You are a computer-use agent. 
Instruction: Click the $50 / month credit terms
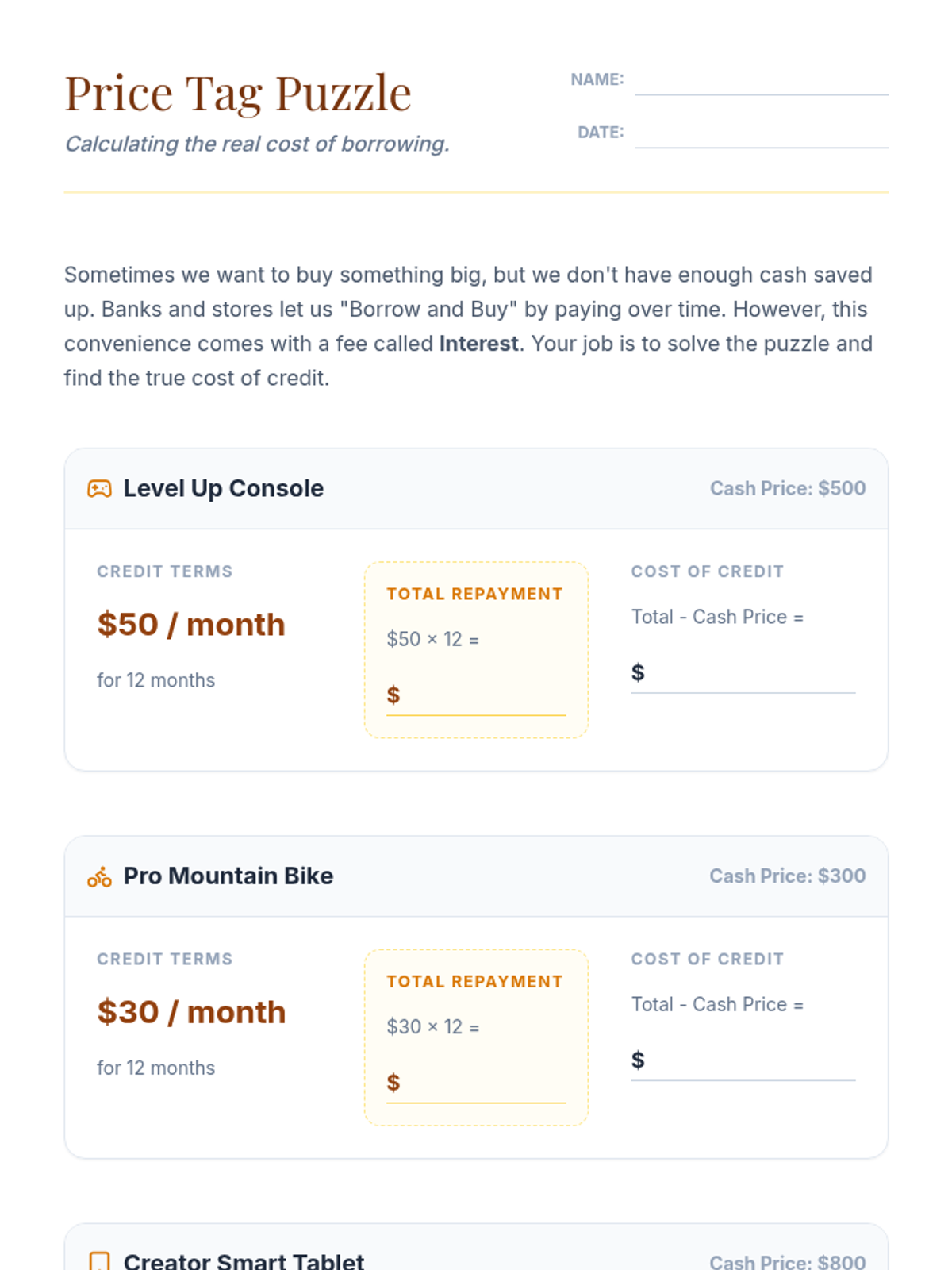tap(191, 625)
